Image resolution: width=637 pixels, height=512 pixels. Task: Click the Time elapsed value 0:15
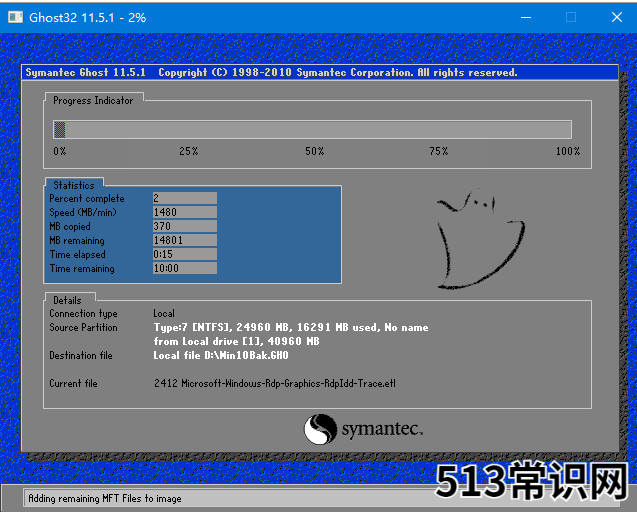(185, 254)
